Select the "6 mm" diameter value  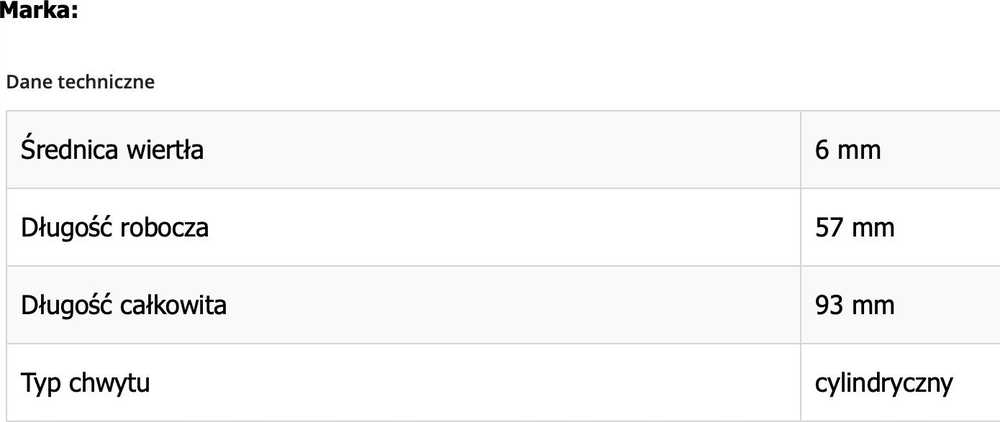tap(848, 150)
